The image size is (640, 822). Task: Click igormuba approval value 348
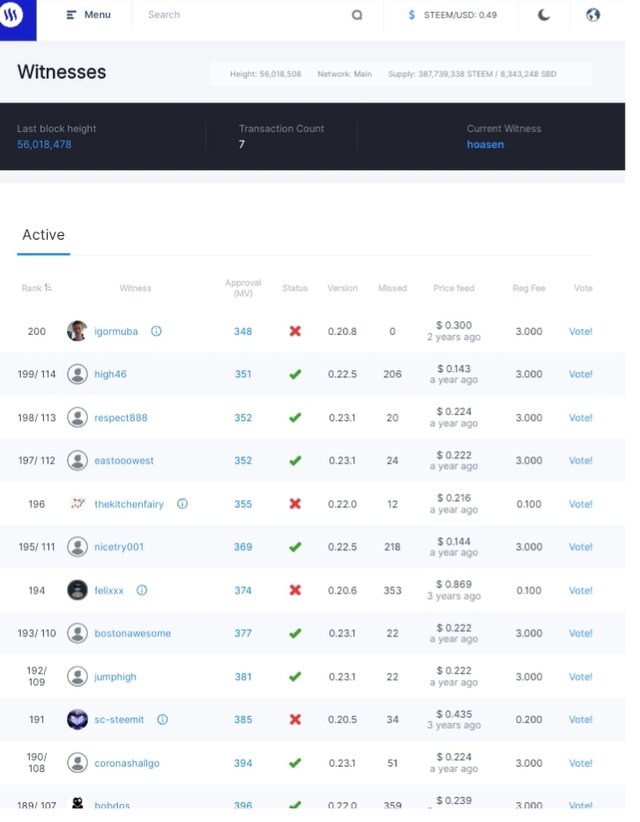[x=243, y=331]
